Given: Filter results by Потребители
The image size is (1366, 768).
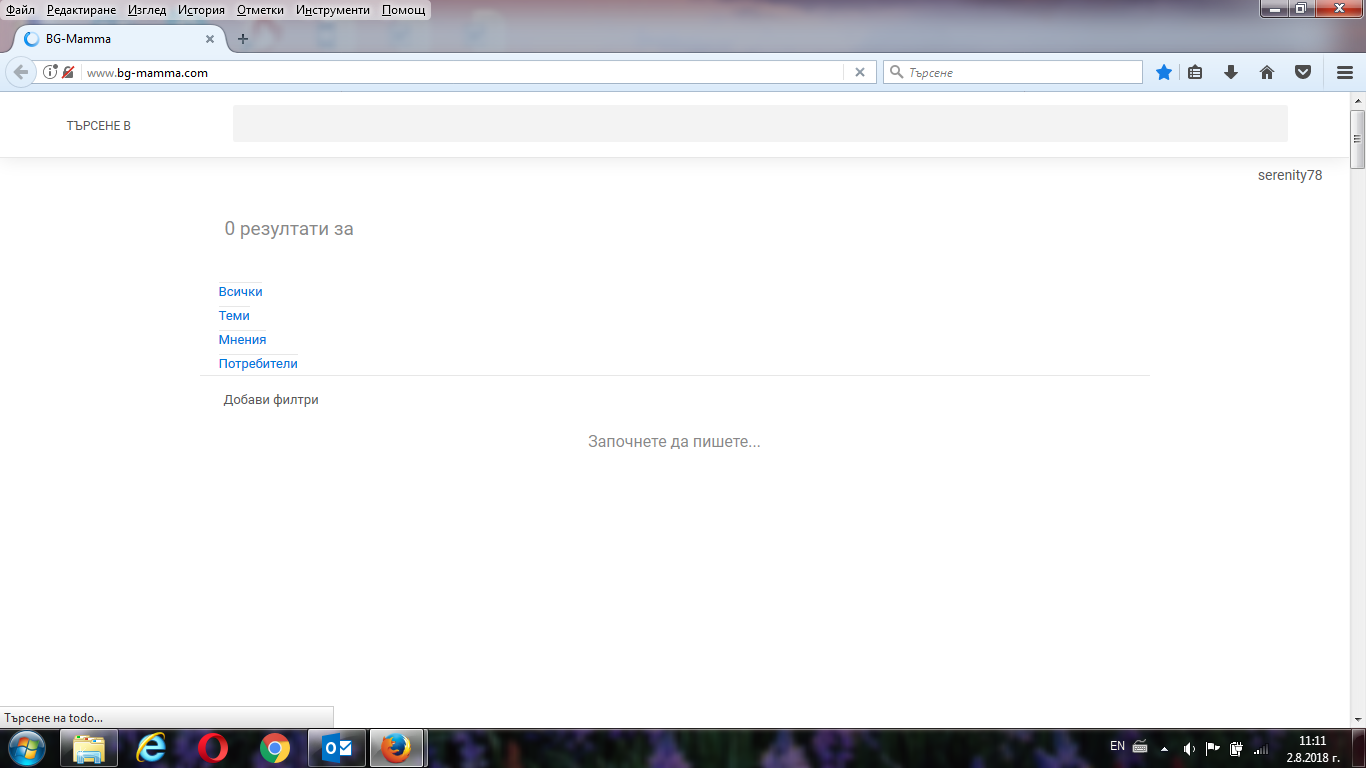Looking at the screenshot, I should (x=258, y=364).
